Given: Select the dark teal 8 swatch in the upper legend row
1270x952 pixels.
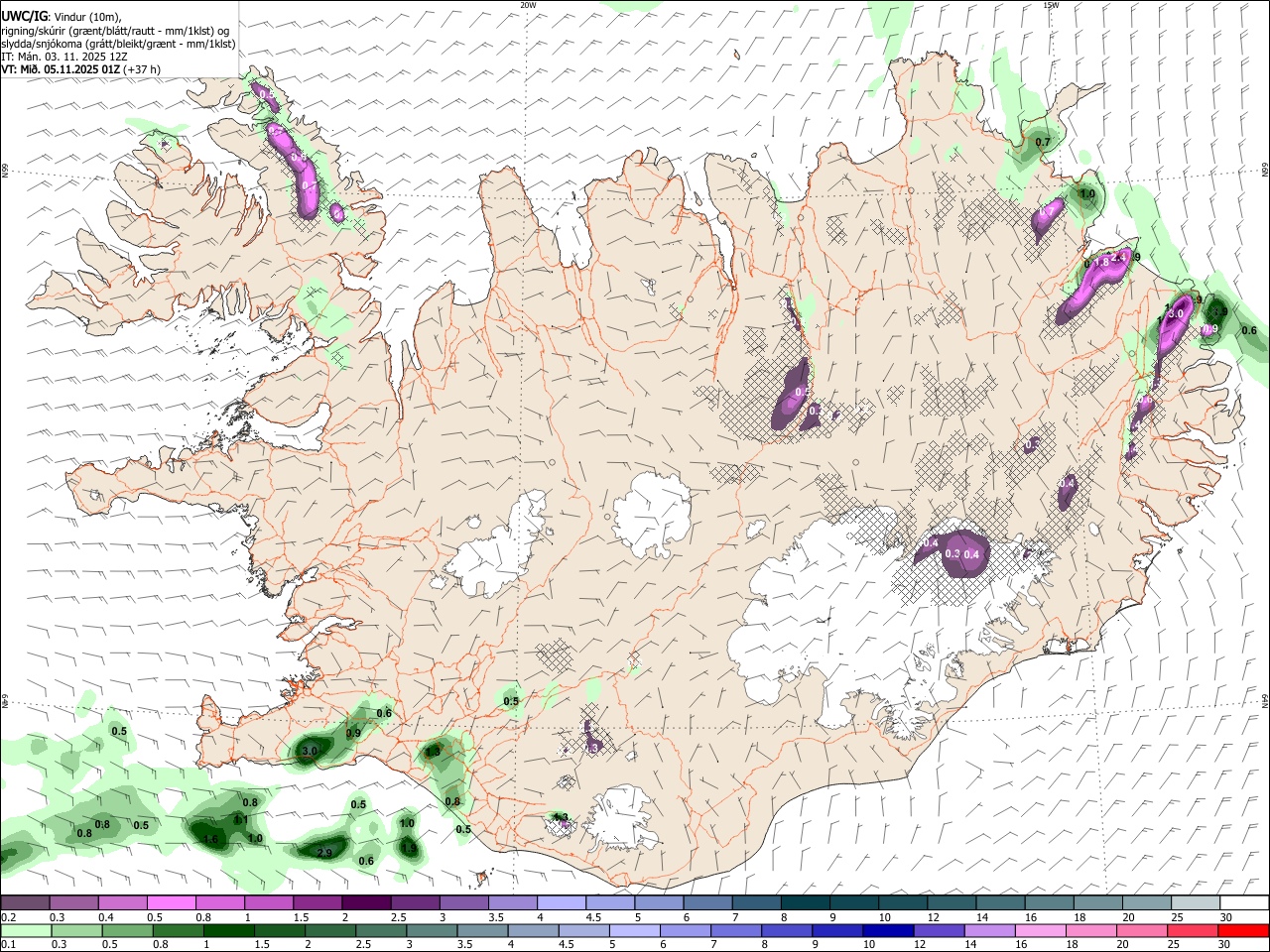Looking at the screenshot, I should (x=805, y=902).
